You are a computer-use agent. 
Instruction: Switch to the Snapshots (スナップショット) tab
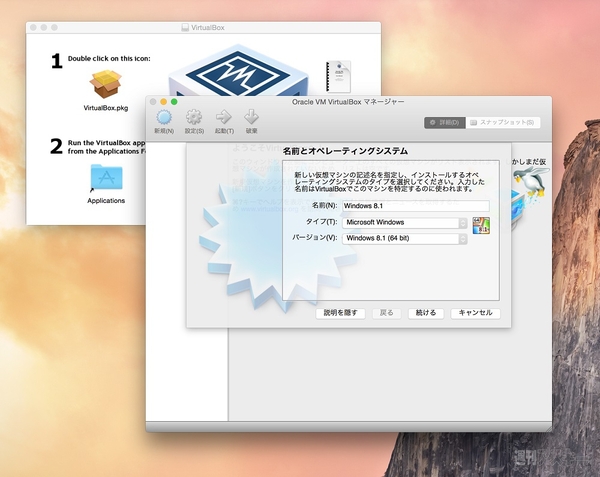point(503,122)
